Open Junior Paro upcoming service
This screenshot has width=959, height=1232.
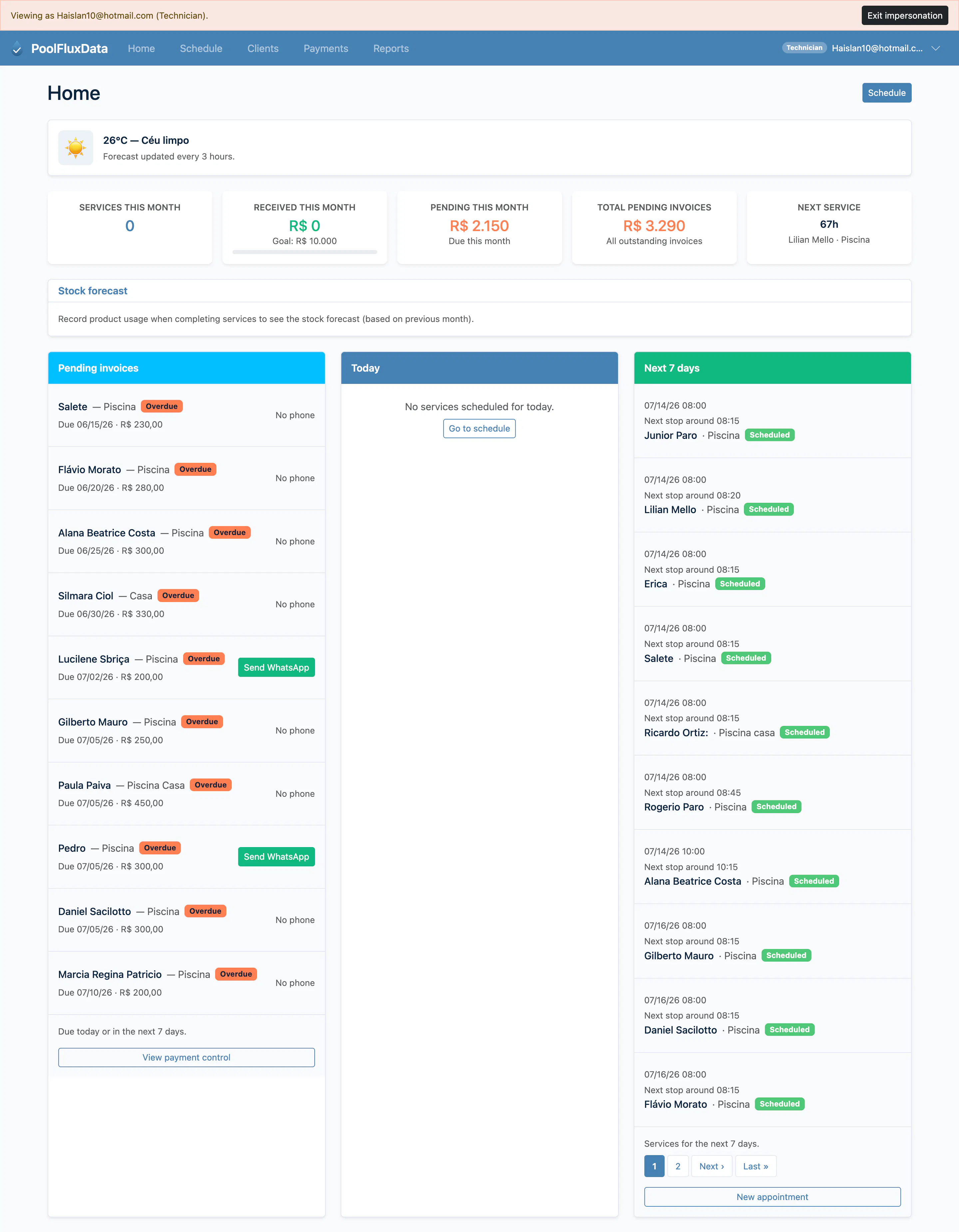click(671, 436)
